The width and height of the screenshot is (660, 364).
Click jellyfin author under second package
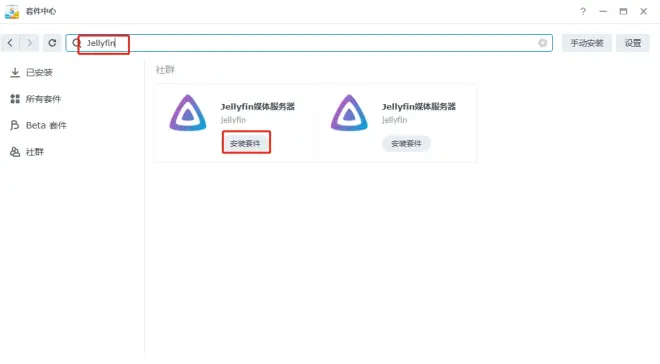click(394, 120)
